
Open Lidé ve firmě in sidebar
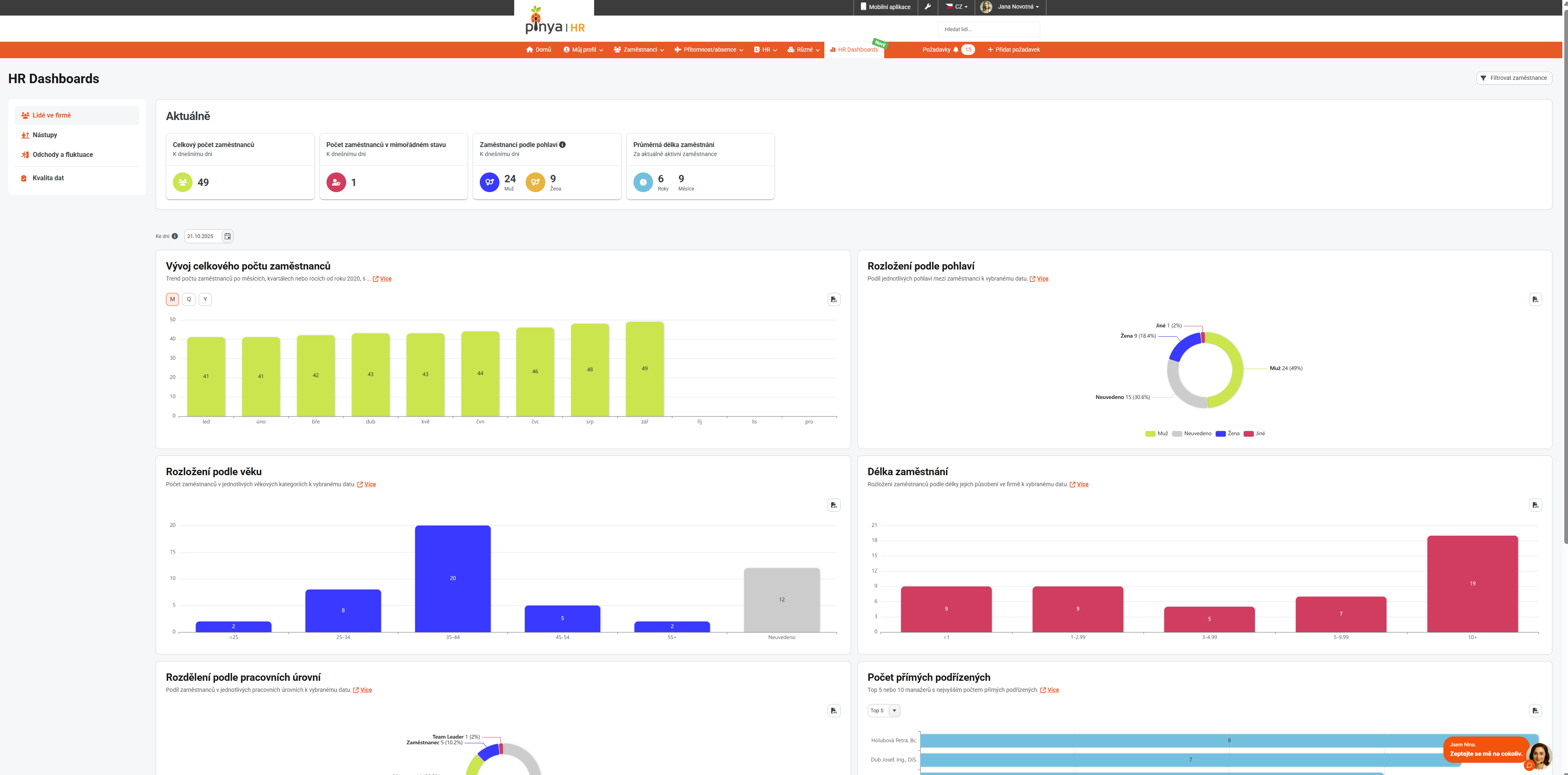pos(77,116)
